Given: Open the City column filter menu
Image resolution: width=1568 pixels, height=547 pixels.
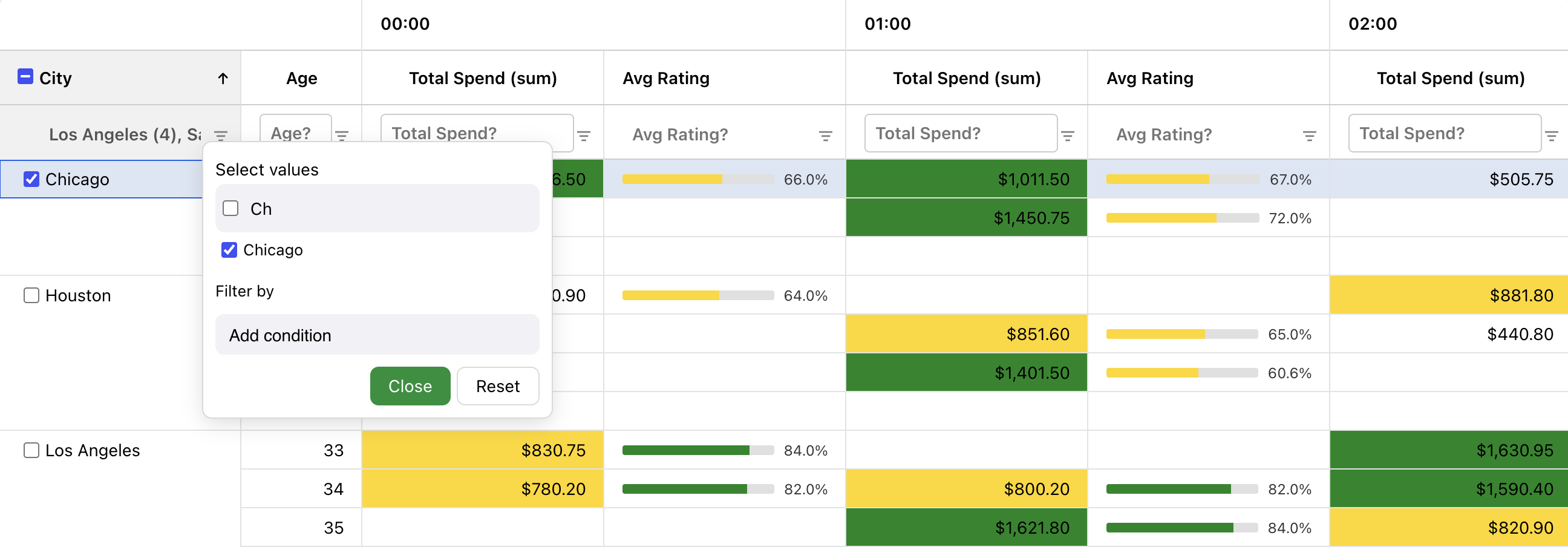Looking at the screenshot, I should [221, 134].
